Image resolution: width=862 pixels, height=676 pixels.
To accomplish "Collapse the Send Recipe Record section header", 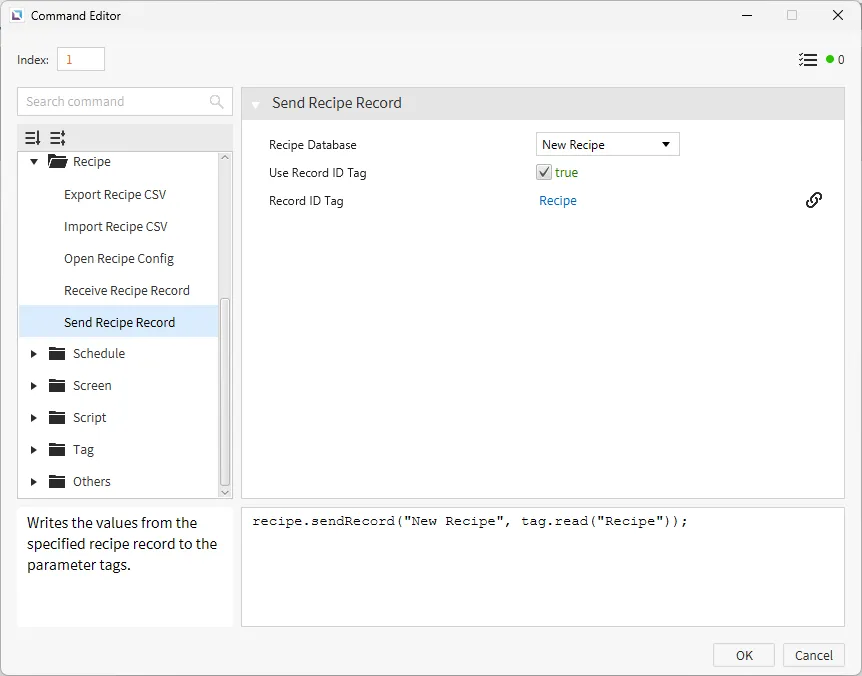I will click(x=256, y=104).
